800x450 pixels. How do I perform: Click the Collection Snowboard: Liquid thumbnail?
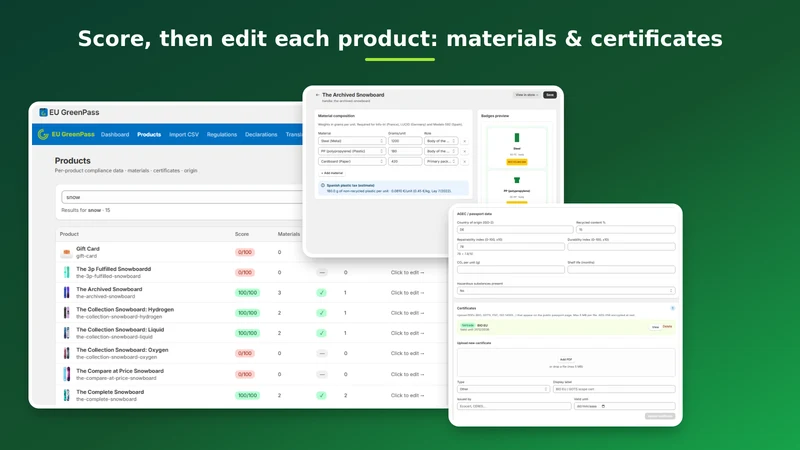click(x=66, y=333)
